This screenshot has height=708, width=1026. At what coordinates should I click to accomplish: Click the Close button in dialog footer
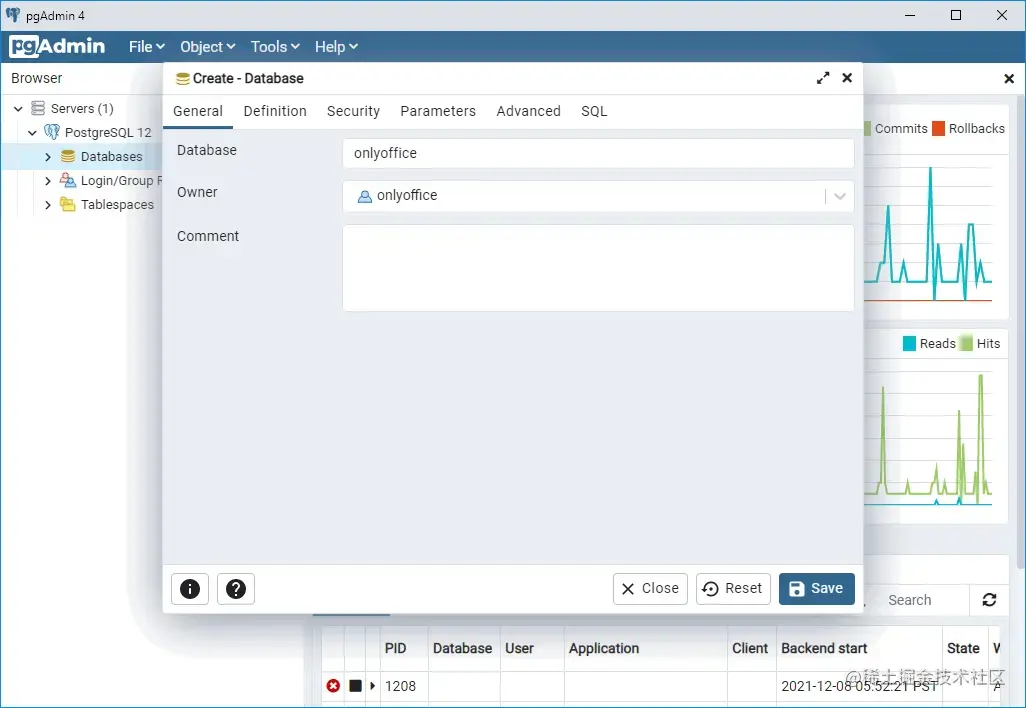point(650,589)
